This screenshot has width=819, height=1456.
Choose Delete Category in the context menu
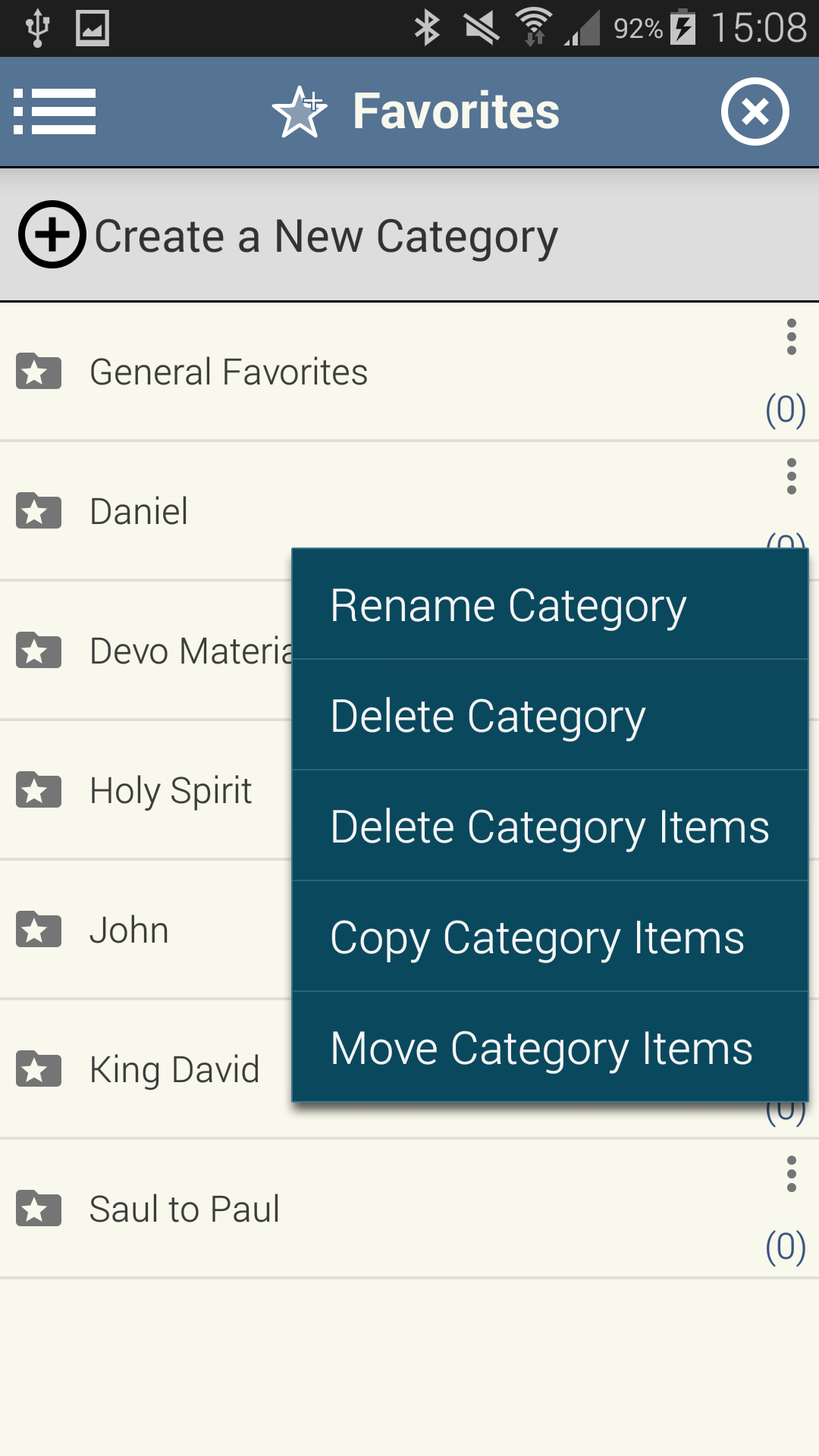click(488, 717)
